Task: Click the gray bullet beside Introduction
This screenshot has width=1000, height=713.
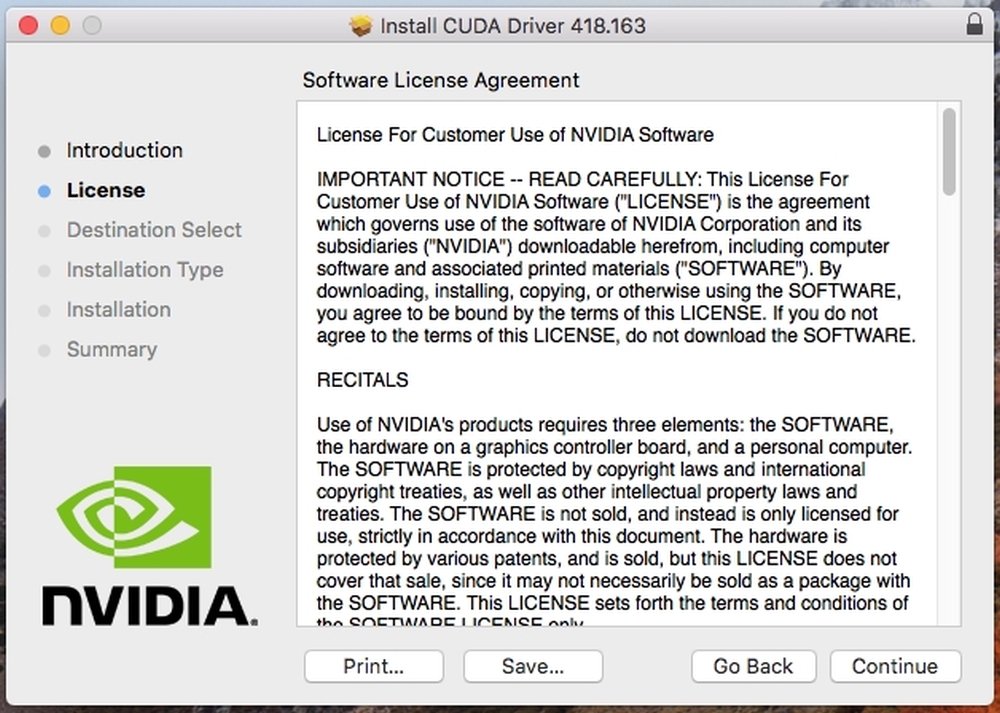Action: tap(44, 151)
